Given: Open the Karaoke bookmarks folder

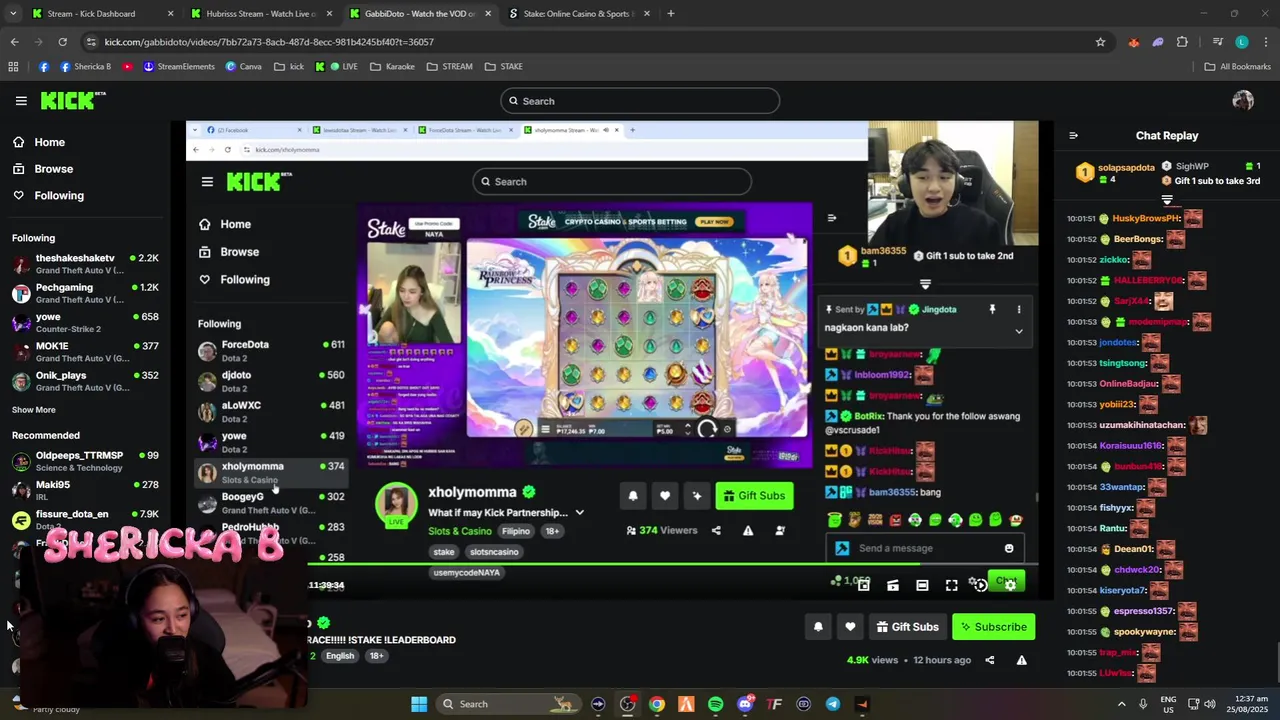Looking at the screenshot, I should point(392,67).
